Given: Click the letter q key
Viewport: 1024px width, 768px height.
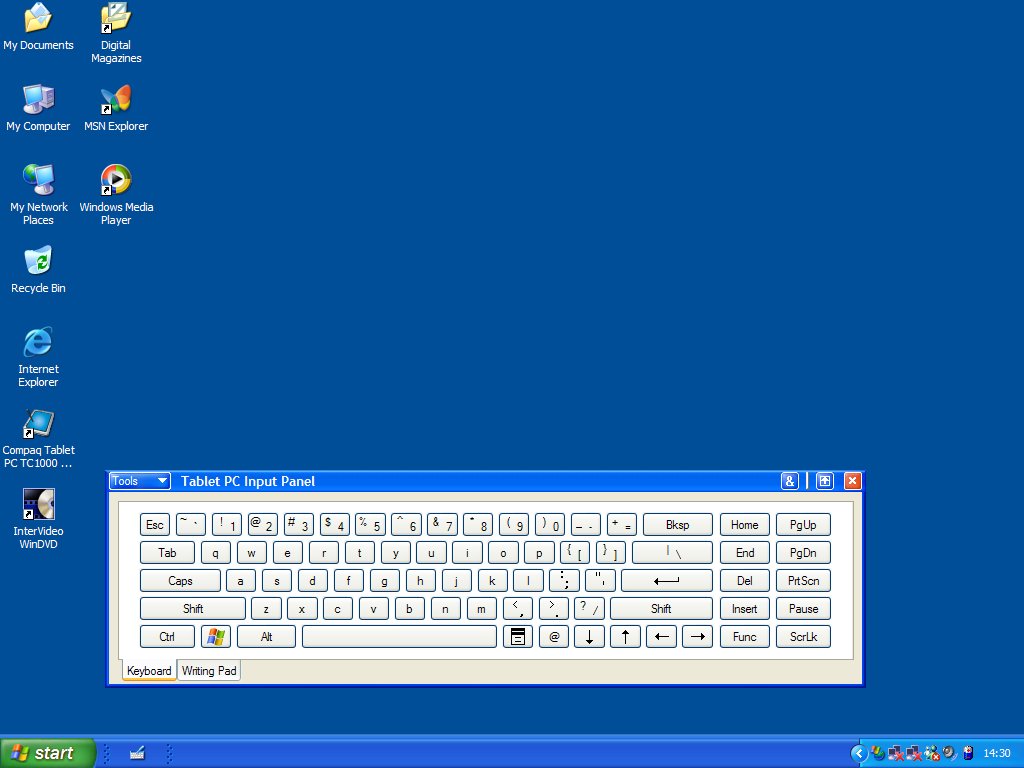Looking at the screenshot, I should 216,552.
